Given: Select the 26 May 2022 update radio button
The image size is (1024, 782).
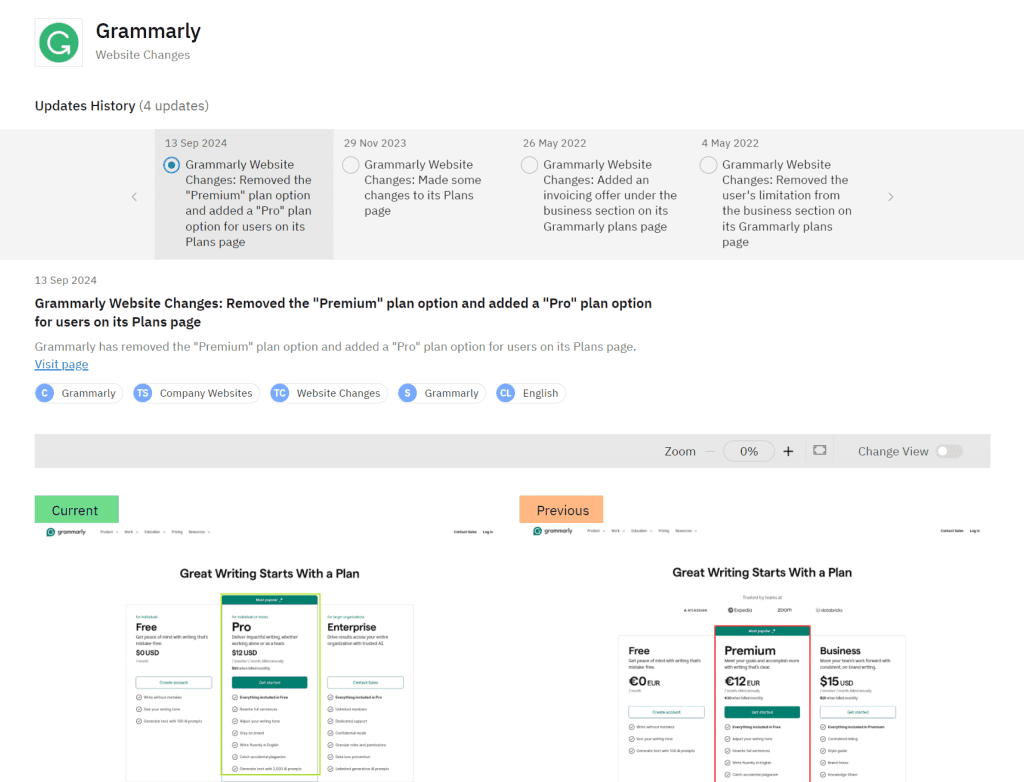Looking at the screenshot, I should pos(530,165).
